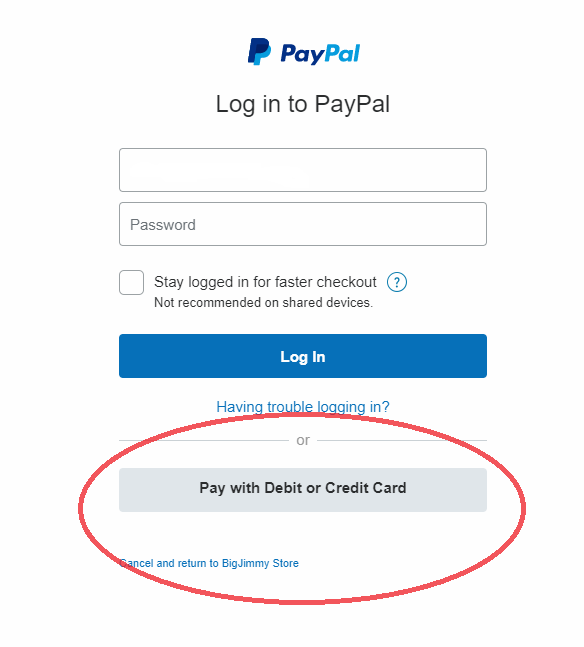This screenshot has width=584, height=647.
Task: Open the question mark help icon
Action: pyautogui.click(x=397, y=282)
